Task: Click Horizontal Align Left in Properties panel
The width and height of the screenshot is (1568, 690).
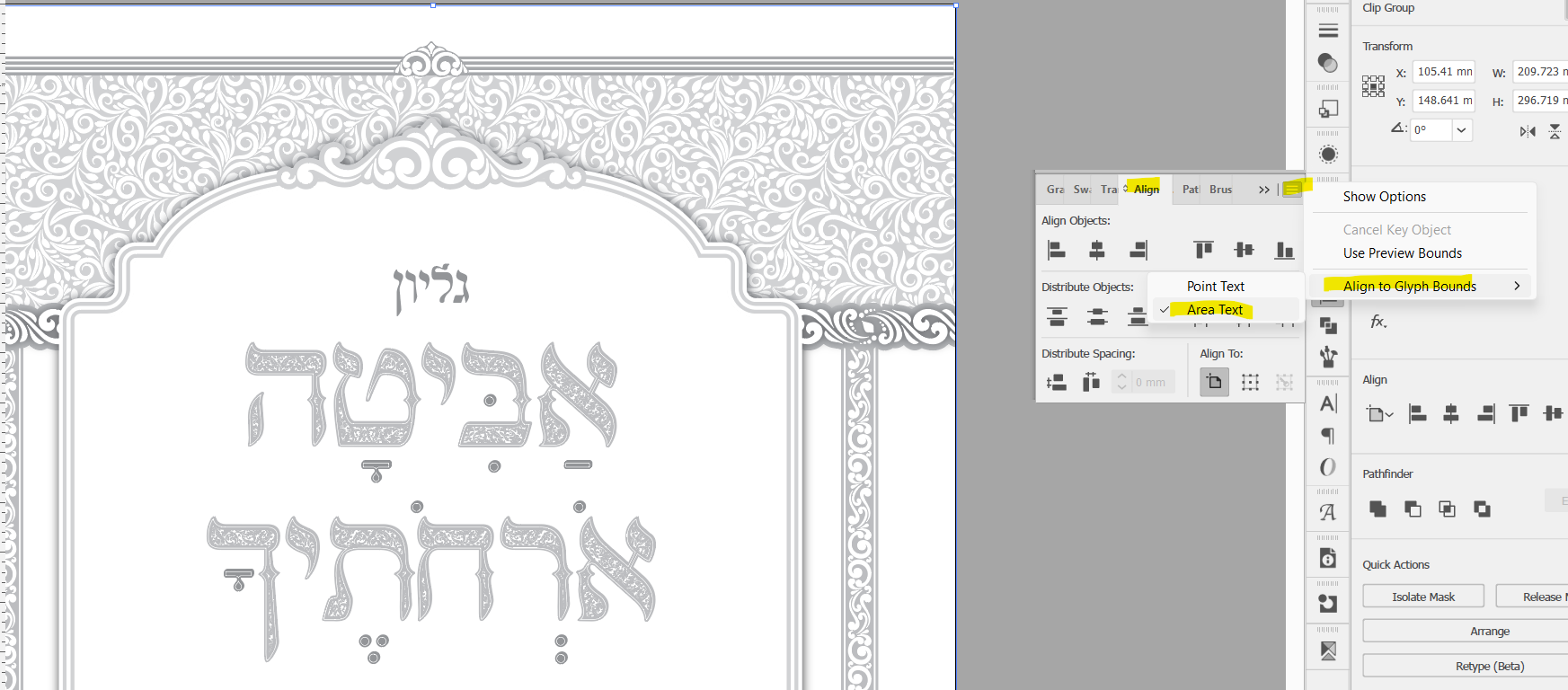Action: pyautogui.click(x=1417, y=413)
